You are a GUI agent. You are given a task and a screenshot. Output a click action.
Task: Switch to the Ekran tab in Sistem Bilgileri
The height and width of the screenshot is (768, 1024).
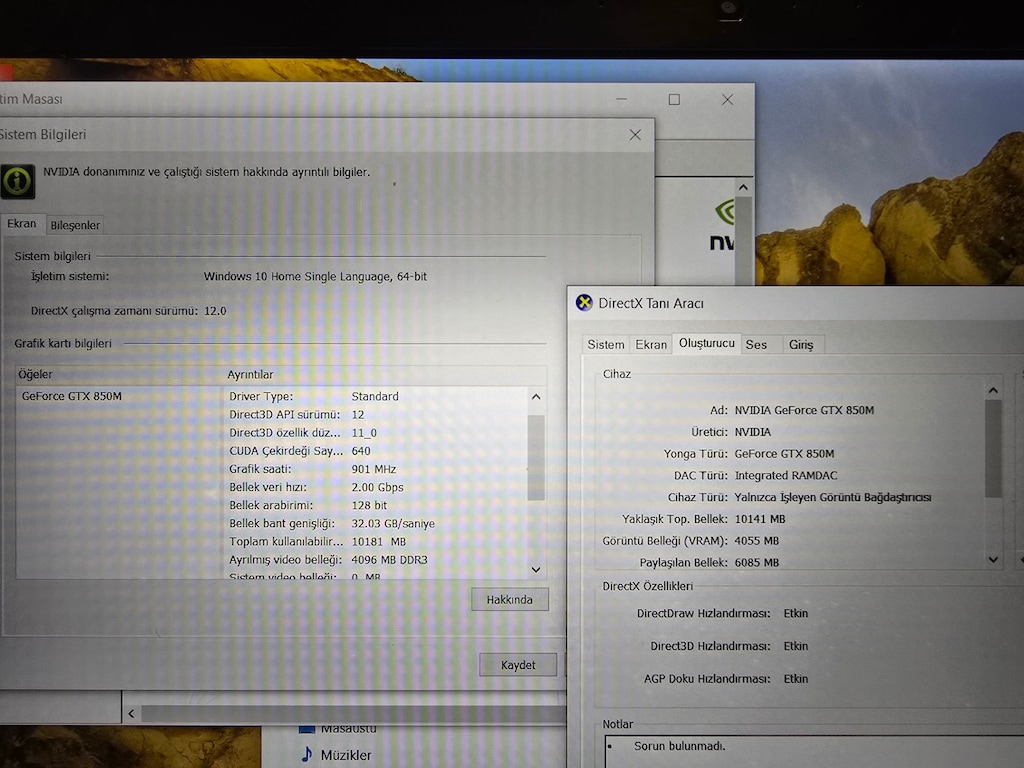tap(22, 223)
